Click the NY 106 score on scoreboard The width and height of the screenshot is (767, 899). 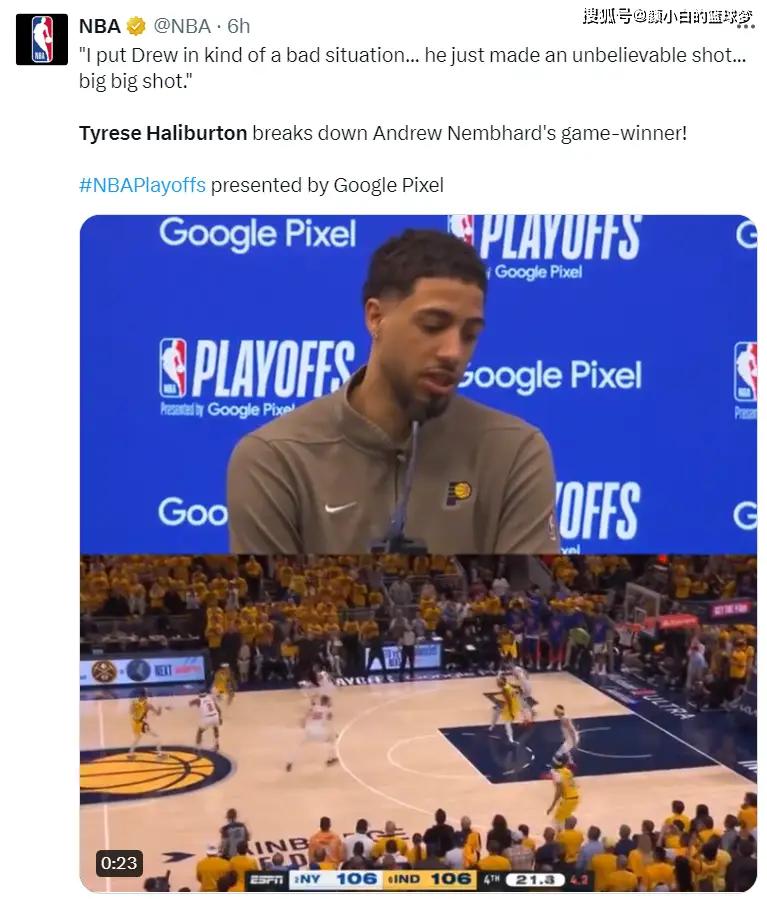[x=334, y=880]
